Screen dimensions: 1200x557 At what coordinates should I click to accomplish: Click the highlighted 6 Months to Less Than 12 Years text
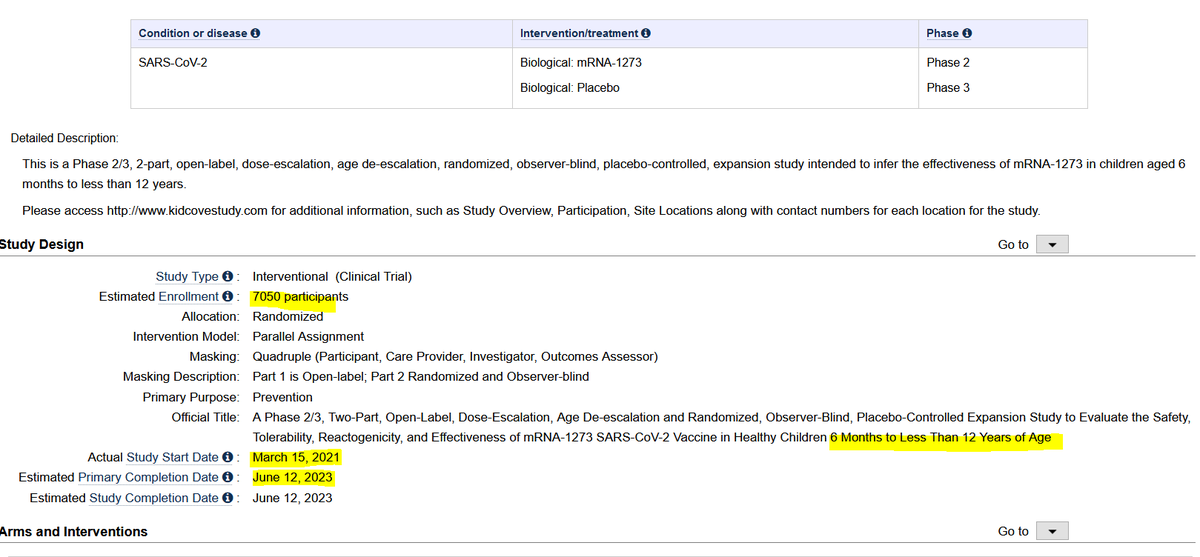pos(940,438)
